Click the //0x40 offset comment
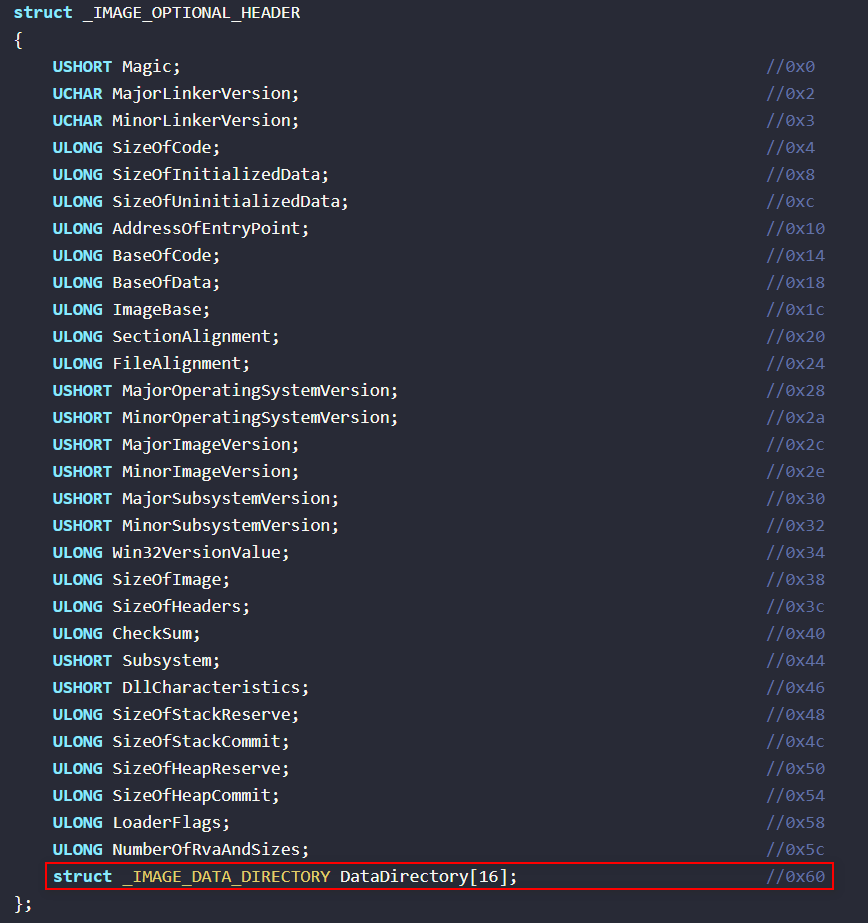 (796, 634)
